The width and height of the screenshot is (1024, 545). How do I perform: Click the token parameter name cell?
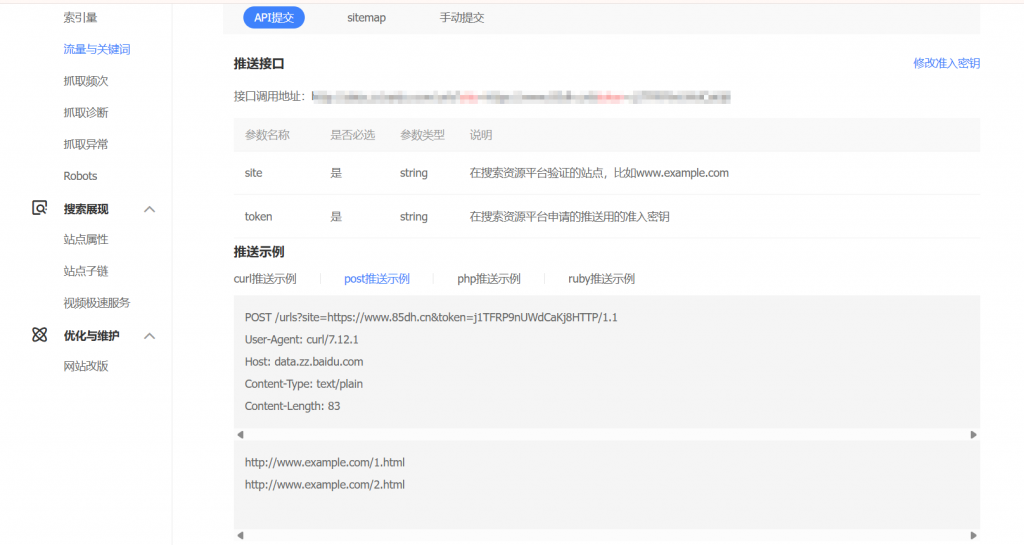coord(259,217)
